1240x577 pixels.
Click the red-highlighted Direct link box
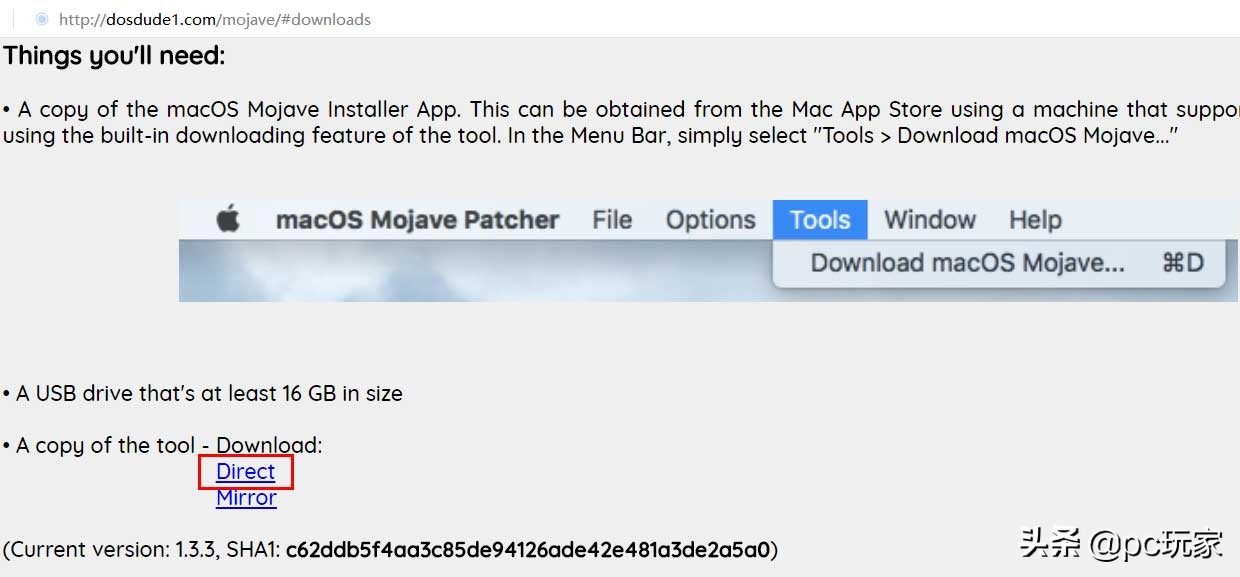pos(245,471)
